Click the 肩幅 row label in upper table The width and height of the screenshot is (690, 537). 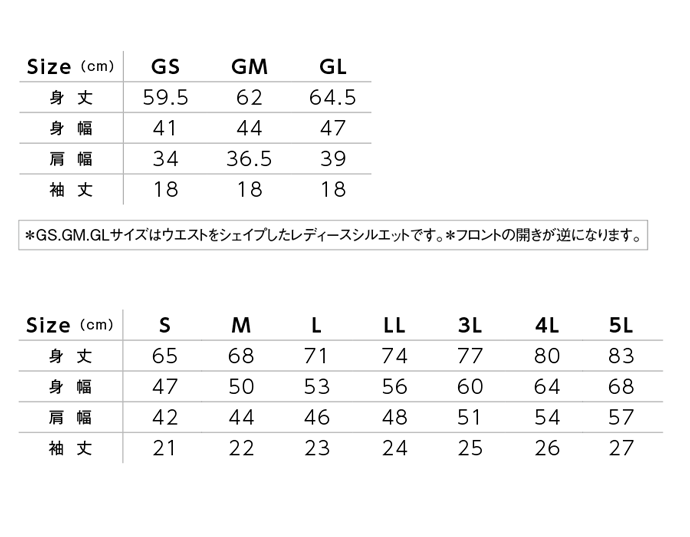coord(71,159)
